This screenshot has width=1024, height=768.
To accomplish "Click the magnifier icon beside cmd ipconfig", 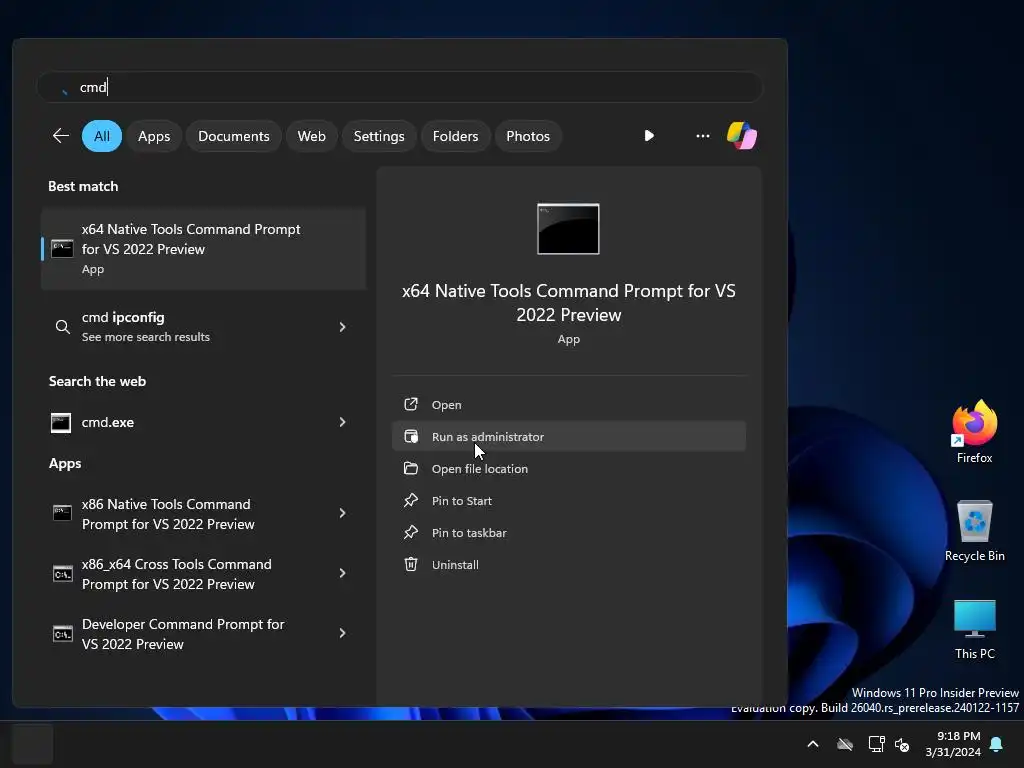I will click(62, 327).
